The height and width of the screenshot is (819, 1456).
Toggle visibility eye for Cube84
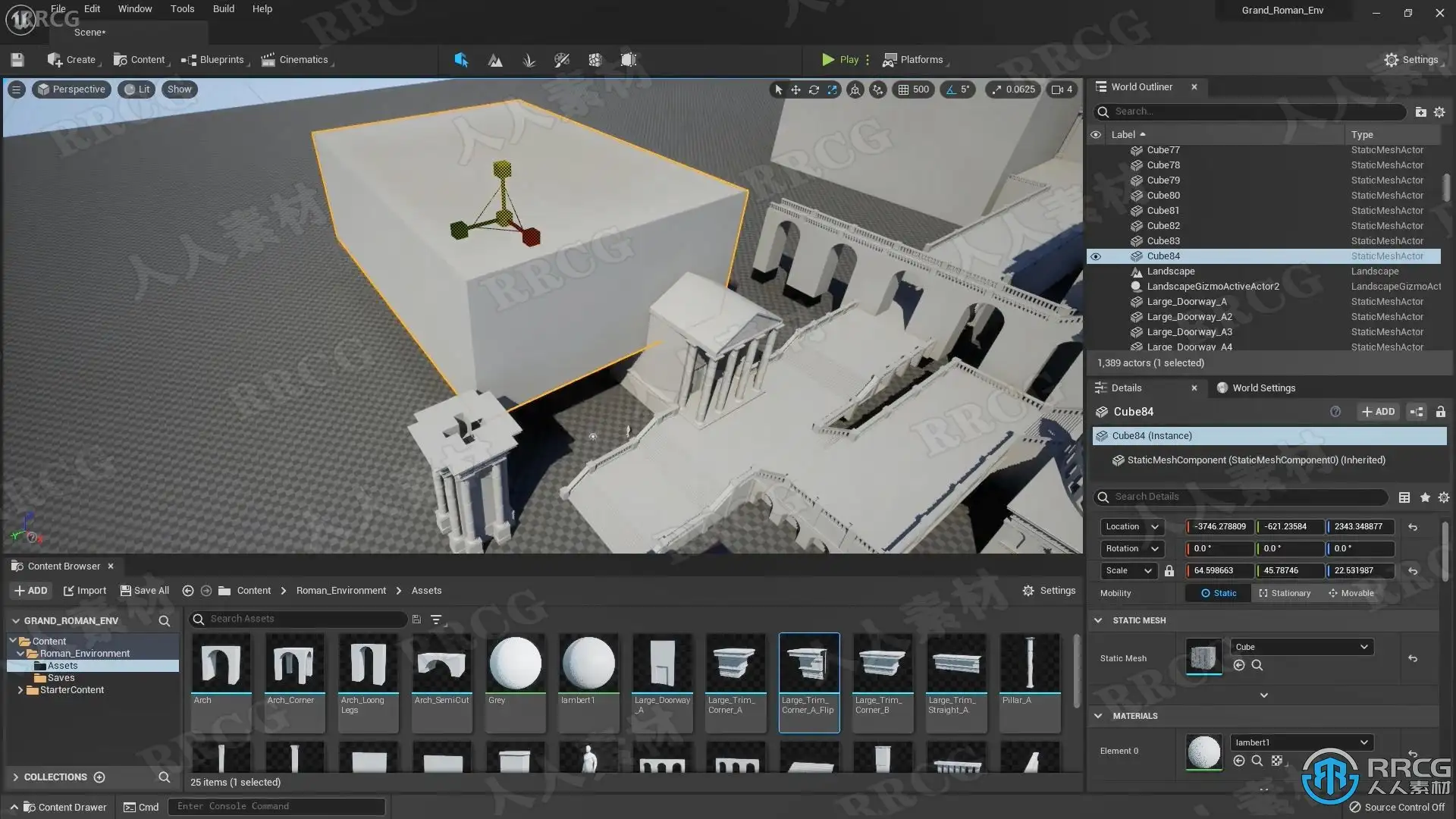tap(1096, 256)
